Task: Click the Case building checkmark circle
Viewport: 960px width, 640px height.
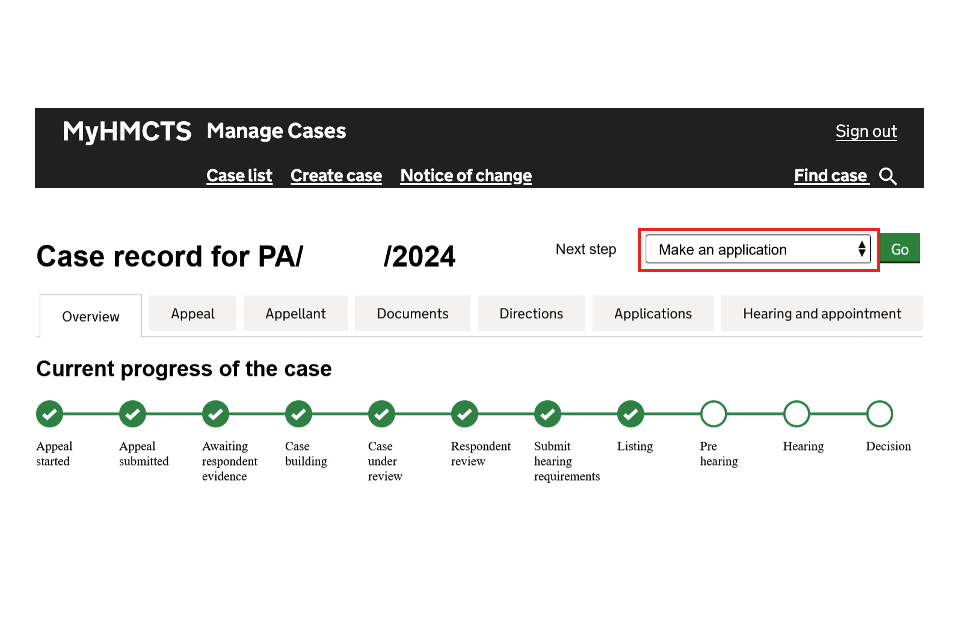Action: click(x=298, y=413)
